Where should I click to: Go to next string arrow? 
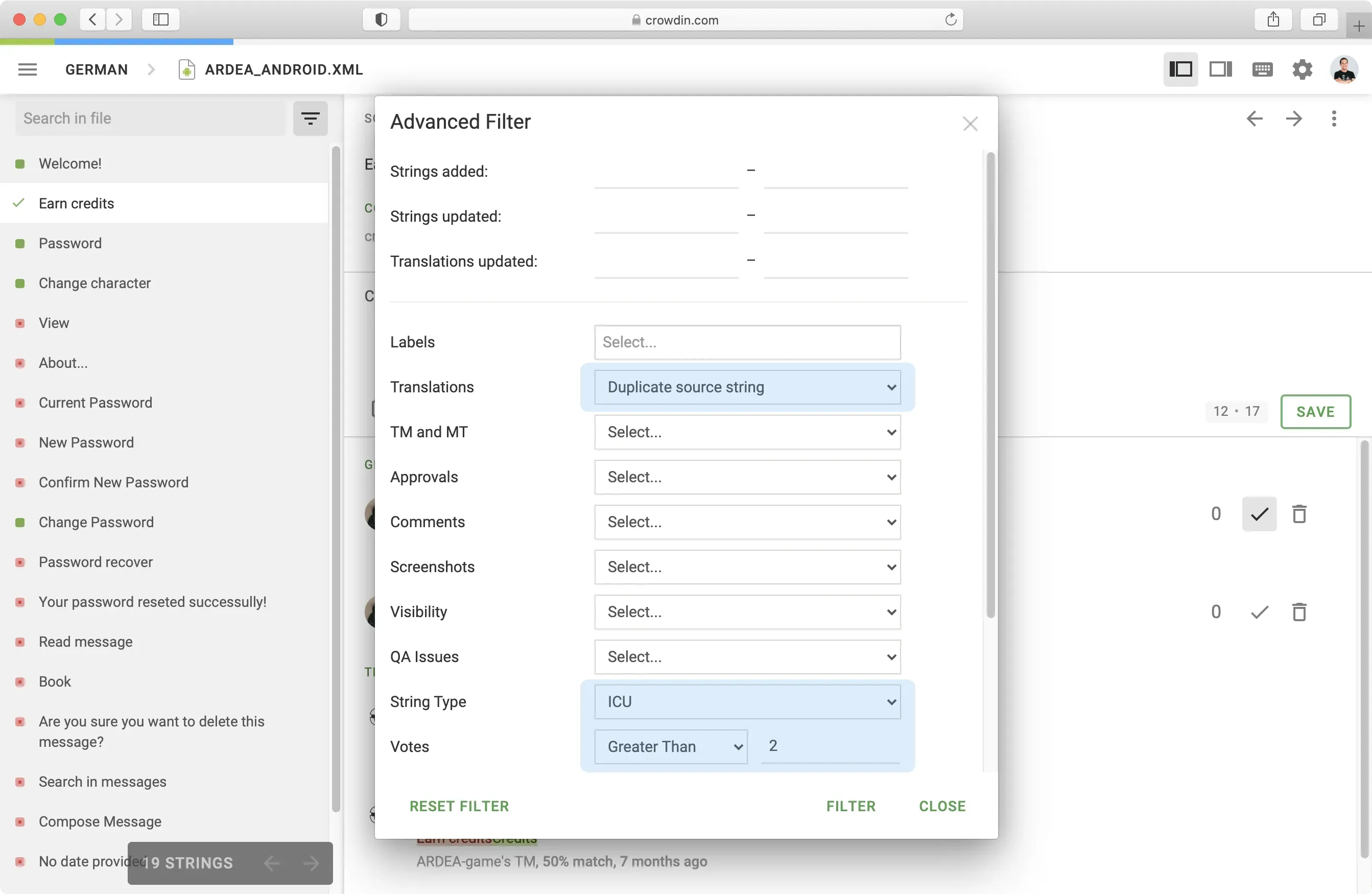pyautogui.click(x=1294, y=119)
